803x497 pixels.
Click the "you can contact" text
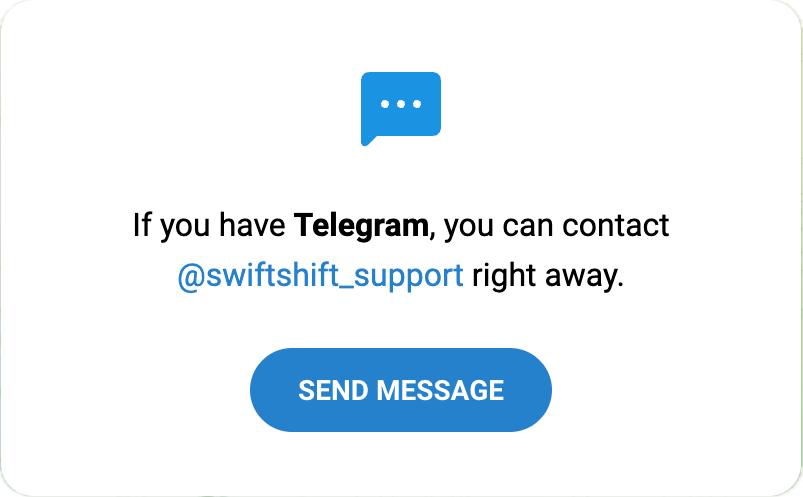coord(556,225)
